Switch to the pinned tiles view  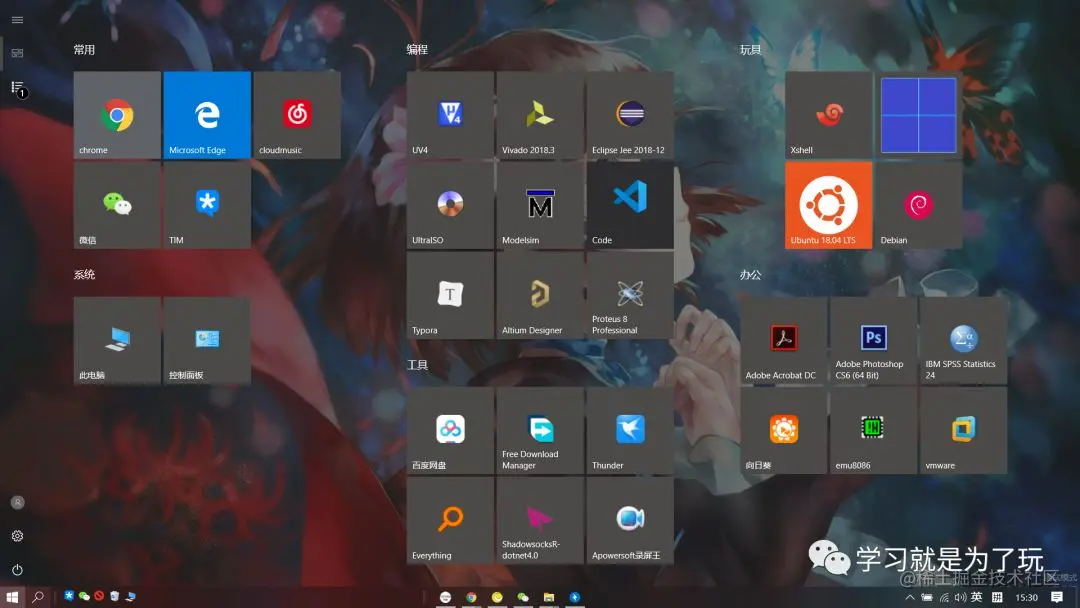point(17,53)
